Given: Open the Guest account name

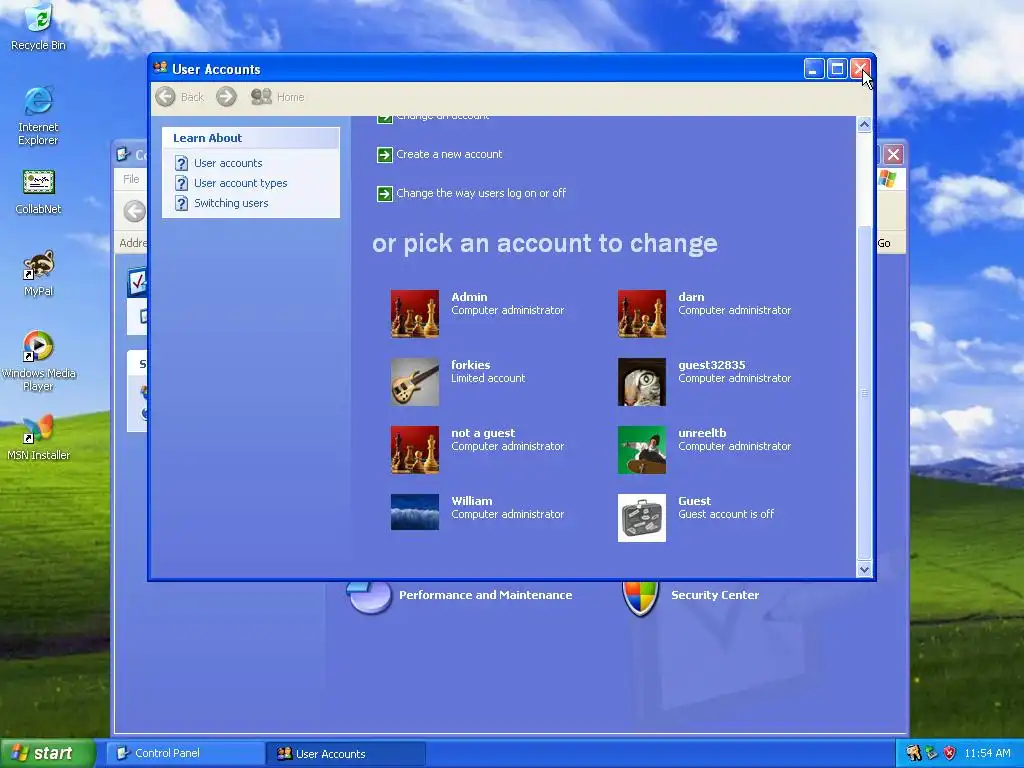Looking at the screenshot, I should pyautogui.click(x=694, y=501).
